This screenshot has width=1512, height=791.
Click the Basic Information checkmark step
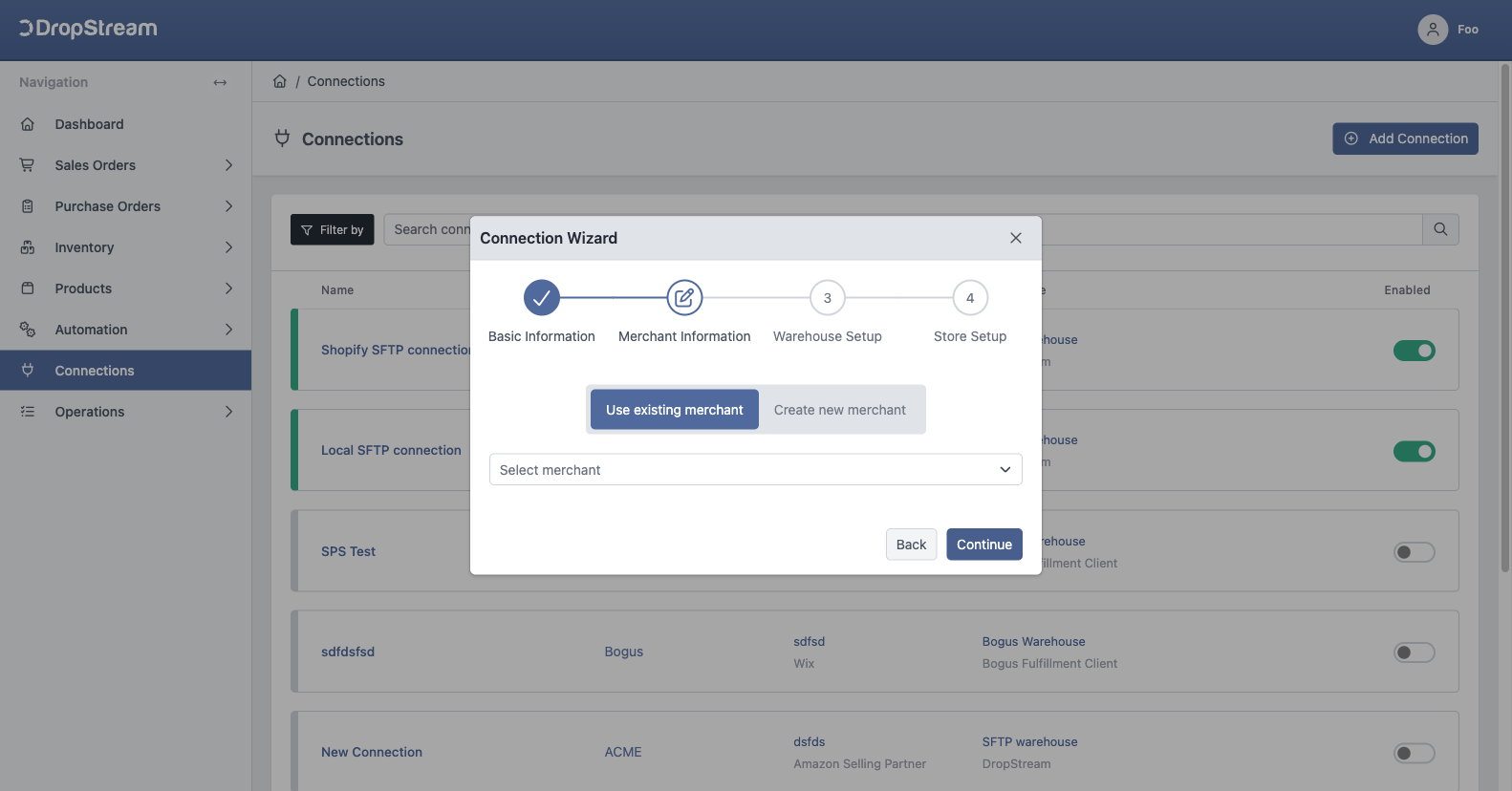tap(541, 298)
